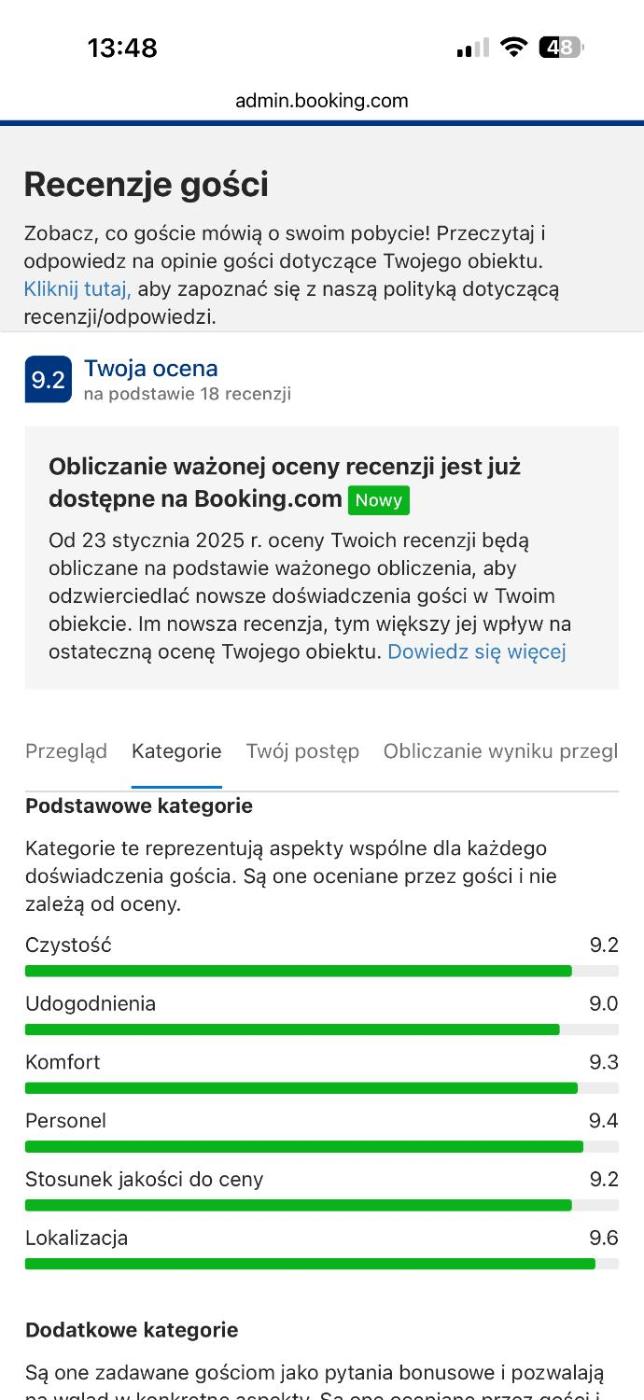This screenshot has height=1400, width=644.
Task: Tap the battery status icon
Action: (561, 47)
